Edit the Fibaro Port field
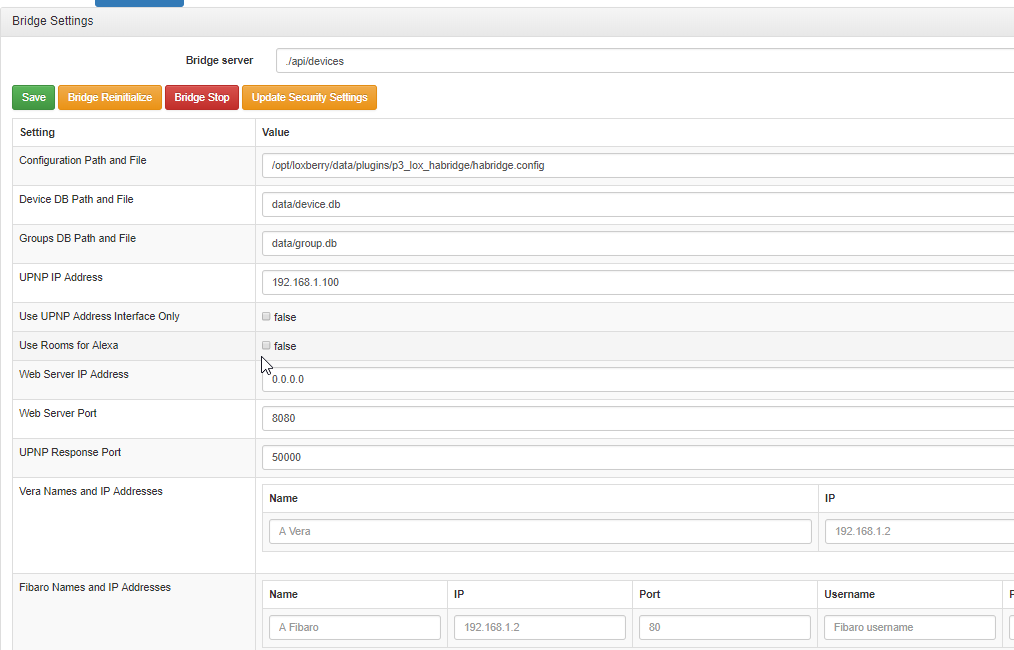This screenshot has width=1014, height=650. point(725,627)
